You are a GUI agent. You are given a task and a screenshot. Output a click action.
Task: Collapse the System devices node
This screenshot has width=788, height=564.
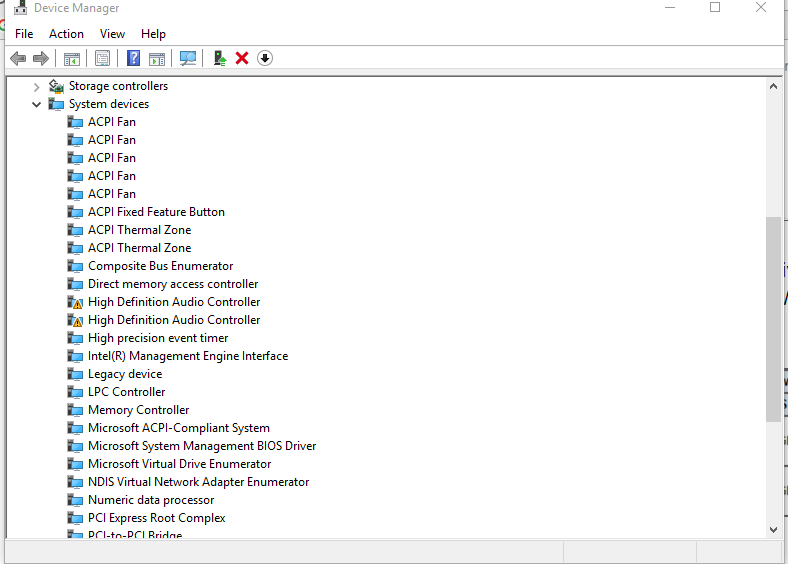(36, 105)
